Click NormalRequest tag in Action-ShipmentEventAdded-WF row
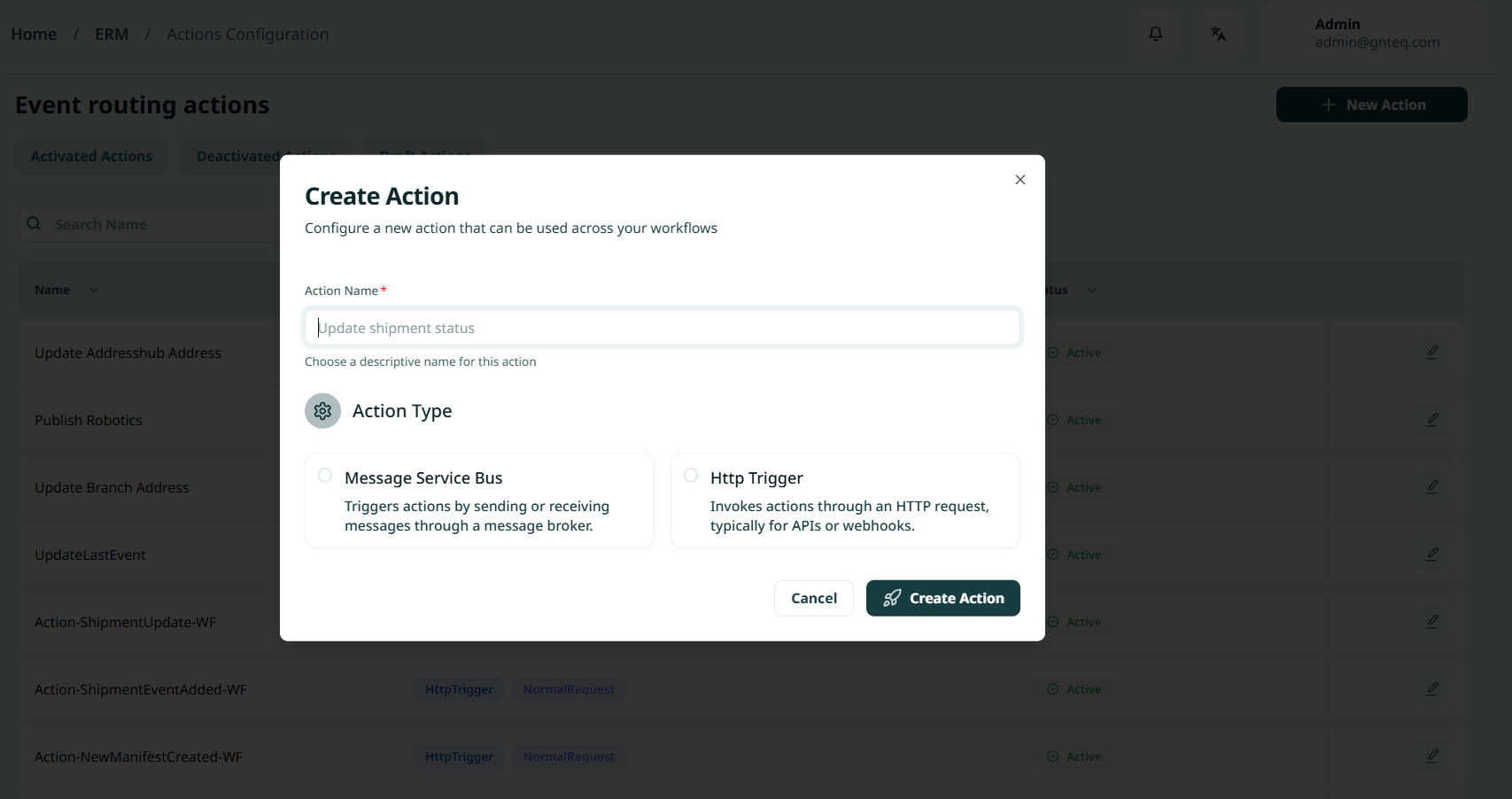The image size is (1512, 799). [569, 689]
